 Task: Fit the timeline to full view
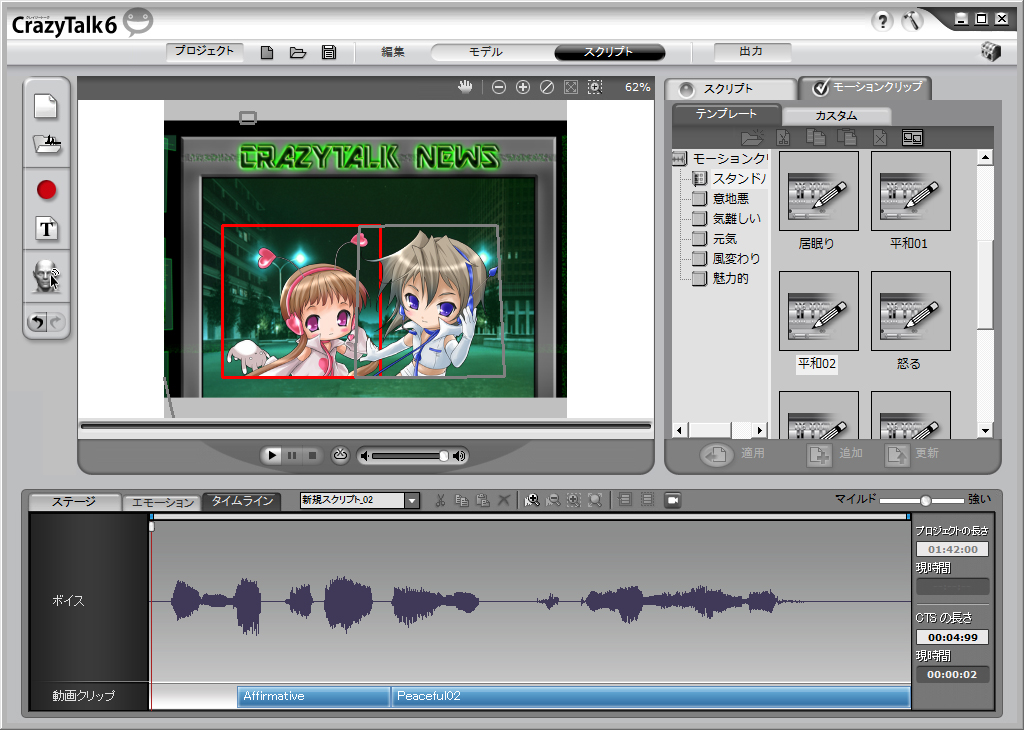click(595, 500)
